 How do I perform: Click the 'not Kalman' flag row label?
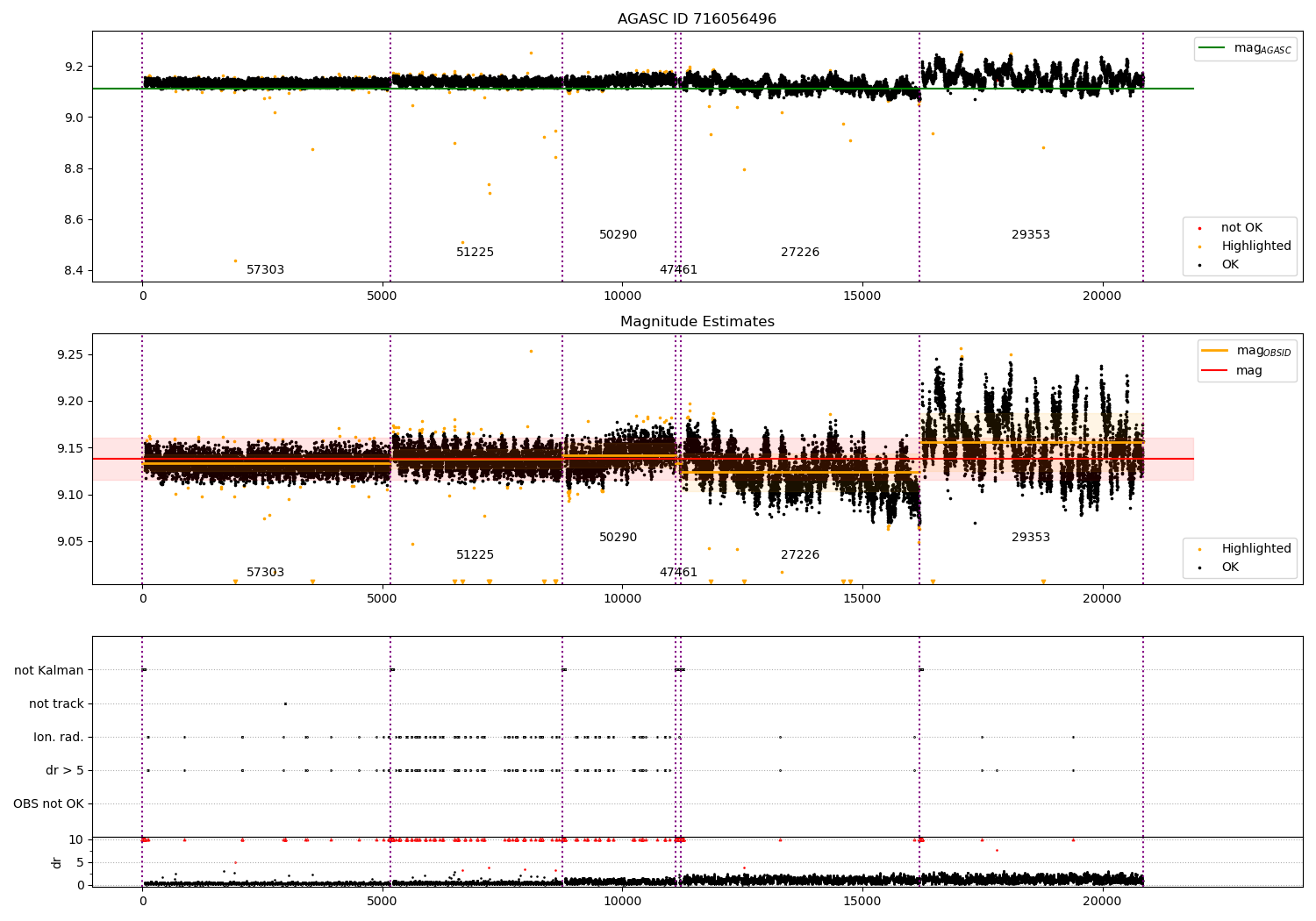[49, 671]
